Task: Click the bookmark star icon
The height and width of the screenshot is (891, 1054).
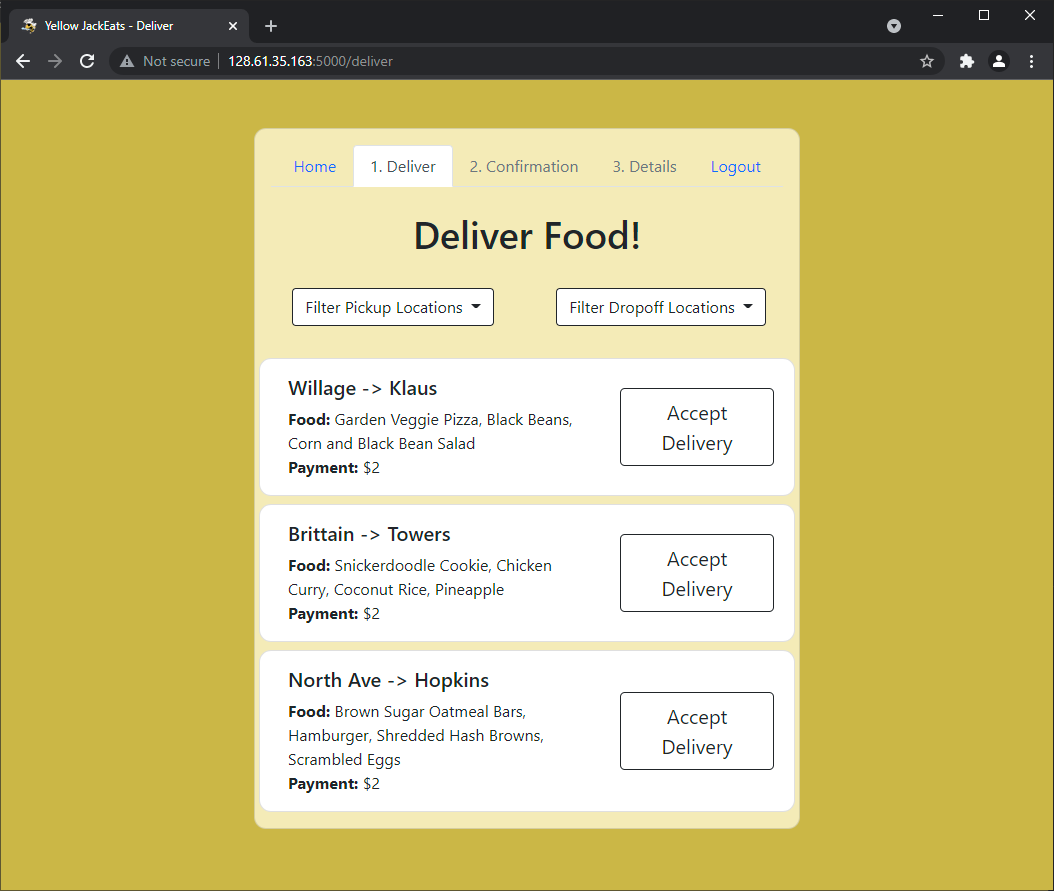Action: (926, 61)
